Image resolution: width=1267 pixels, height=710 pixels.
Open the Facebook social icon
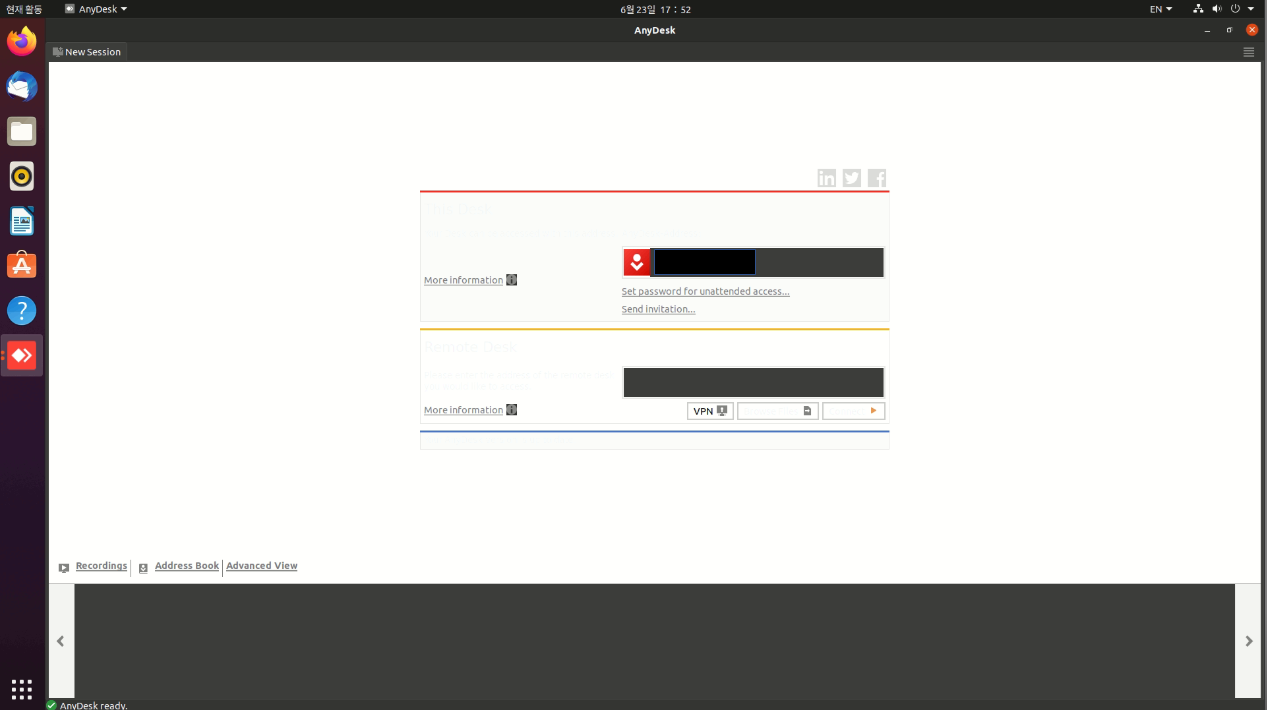(877, 178)
